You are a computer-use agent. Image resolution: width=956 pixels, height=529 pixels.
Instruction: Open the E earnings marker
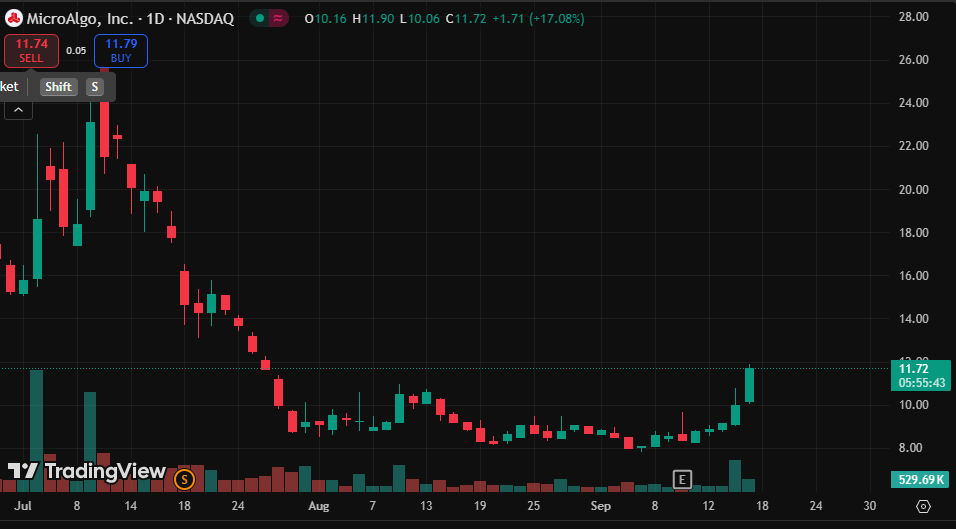682,480
